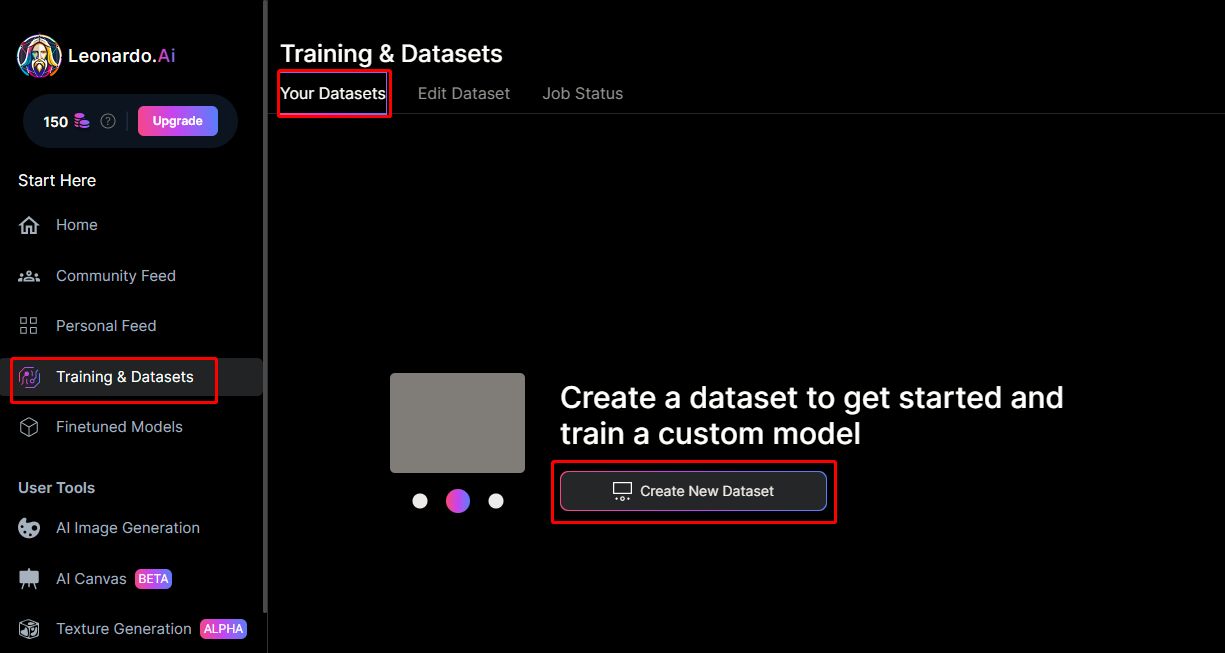Open AI Image Generation palette icon
Viewport: 1225px width, 653px height.
[29, 528]
